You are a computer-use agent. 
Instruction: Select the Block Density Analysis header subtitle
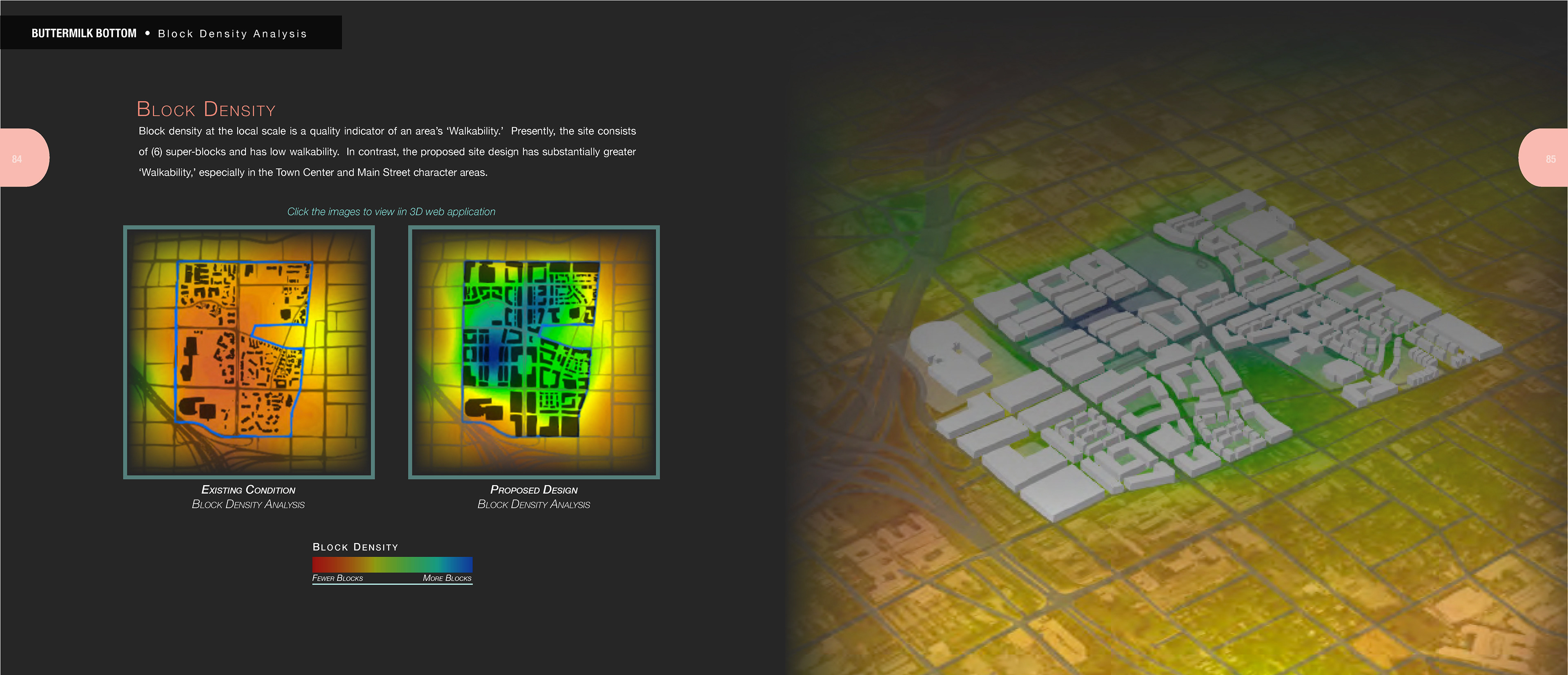[232, 34]
